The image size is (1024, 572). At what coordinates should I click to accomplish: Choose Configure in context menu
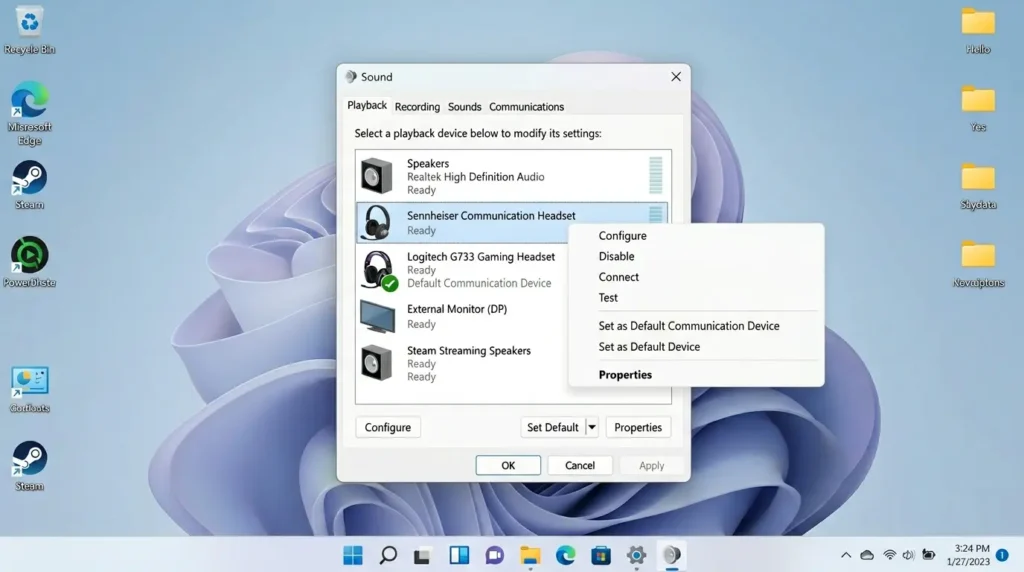(x=622, y=236)
